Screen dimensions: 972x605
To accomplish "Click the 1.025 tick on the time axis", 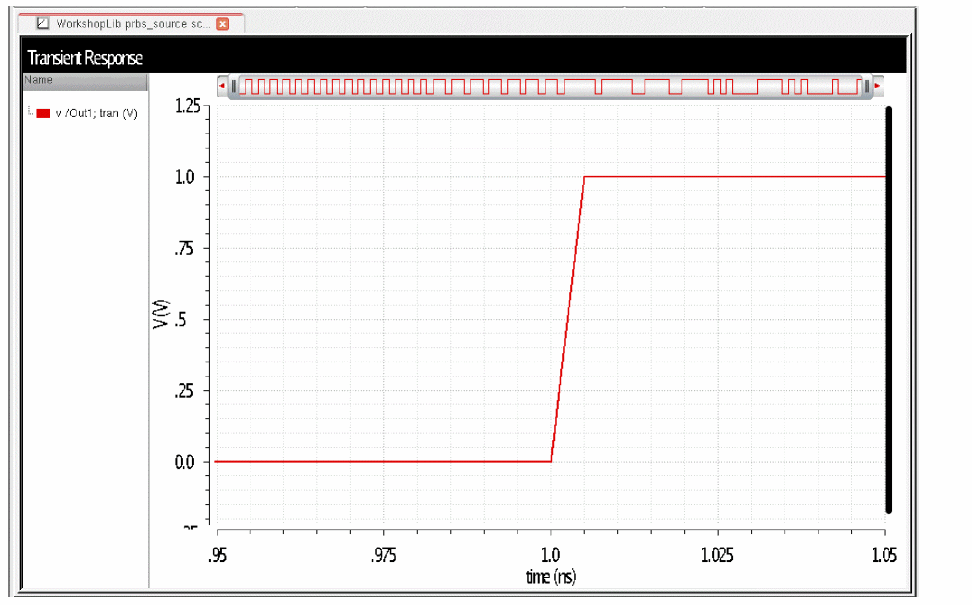I will [x=717, y=555].
